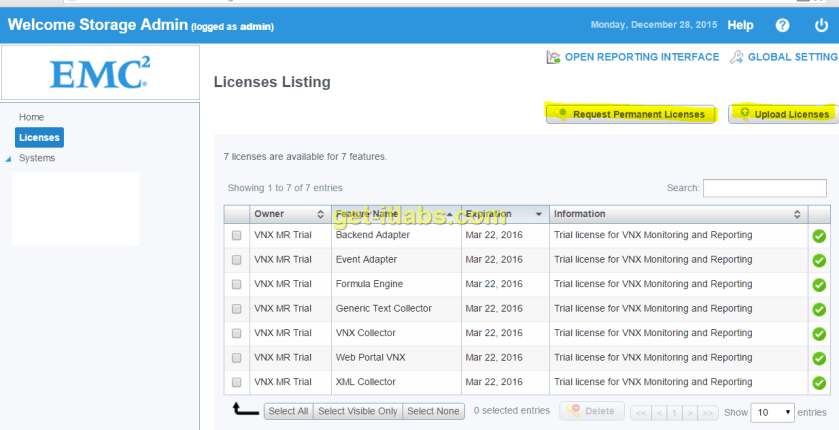Check the XML Collector license checkbox

tap(237, 382)
